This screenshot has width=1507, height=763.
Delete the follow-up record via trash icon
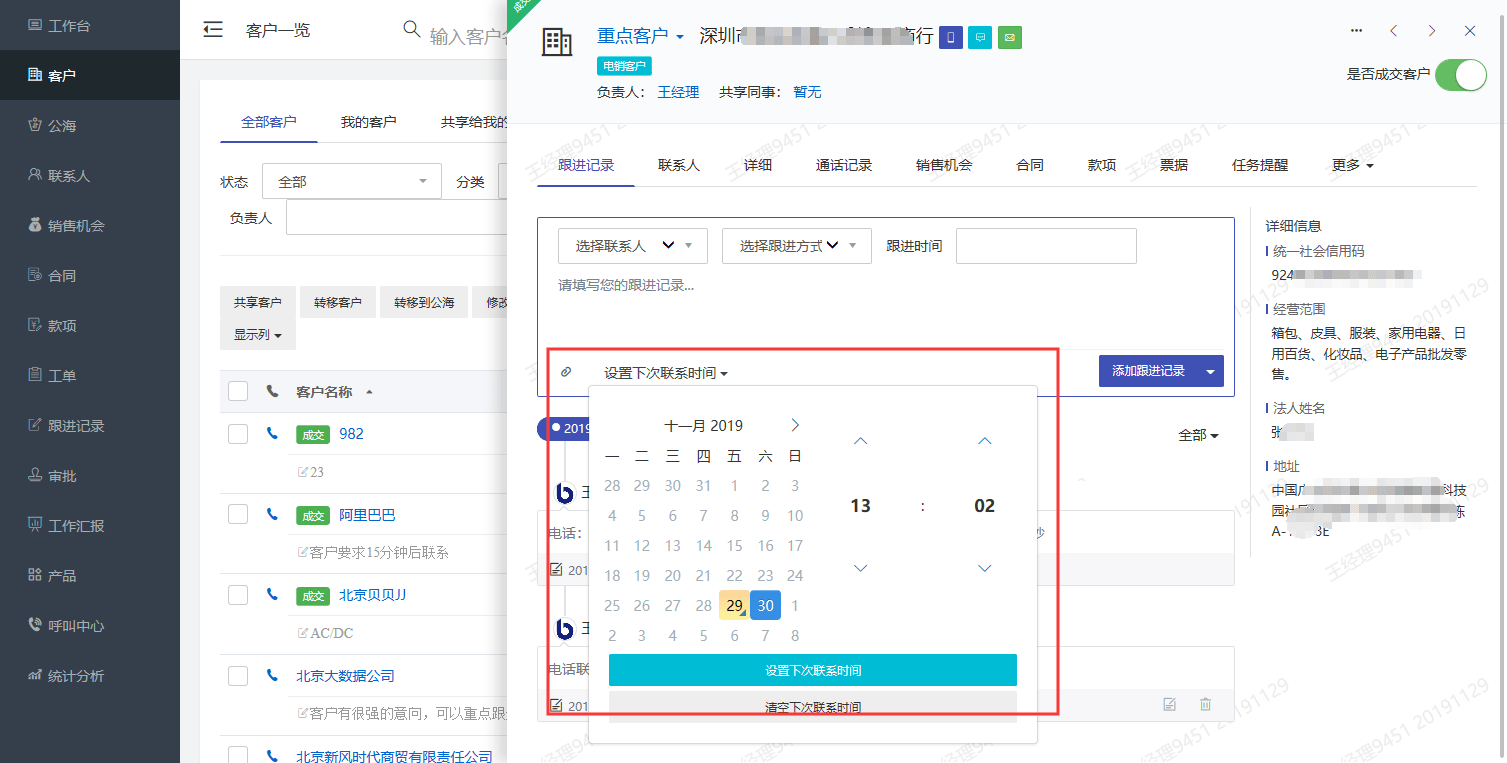[1205, 704]
